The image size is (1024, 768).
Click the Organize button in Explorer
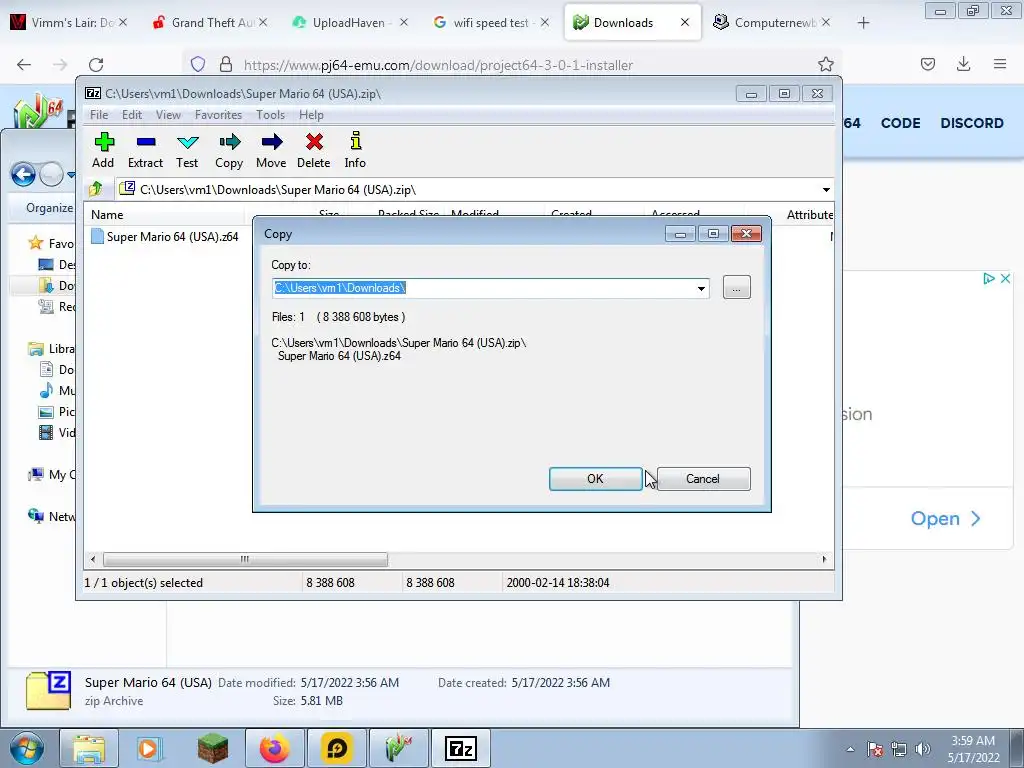[x=49, y=208]
